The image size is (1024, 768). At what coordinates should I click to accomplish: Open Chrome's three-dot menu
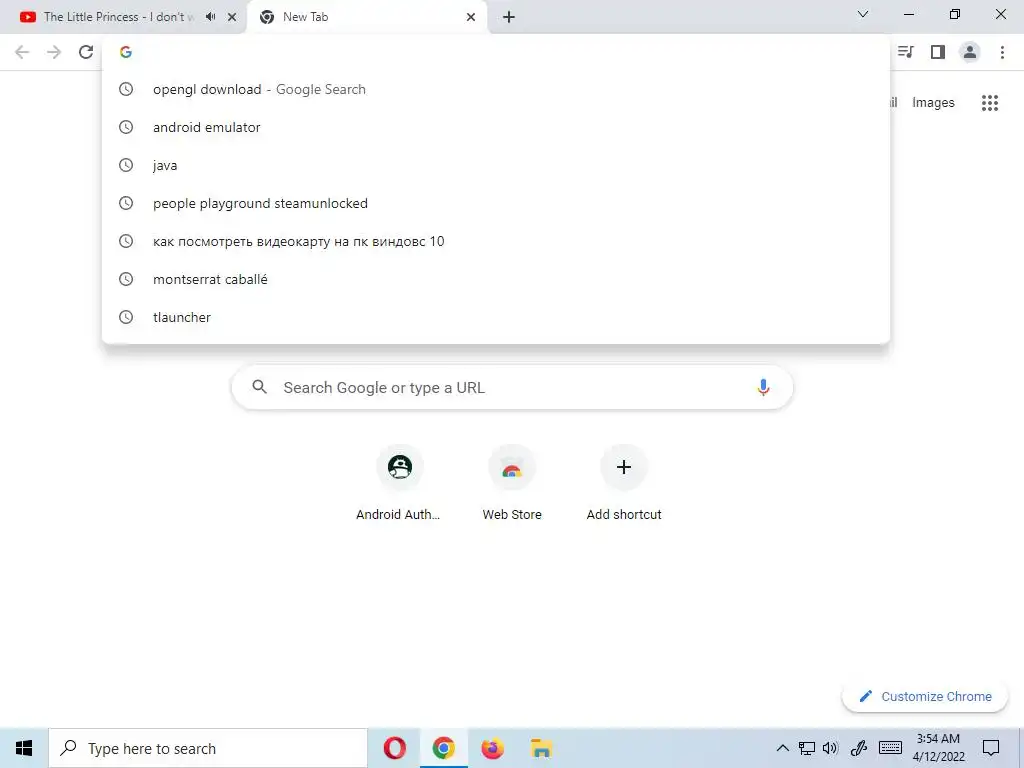(x=1002, y=52)
